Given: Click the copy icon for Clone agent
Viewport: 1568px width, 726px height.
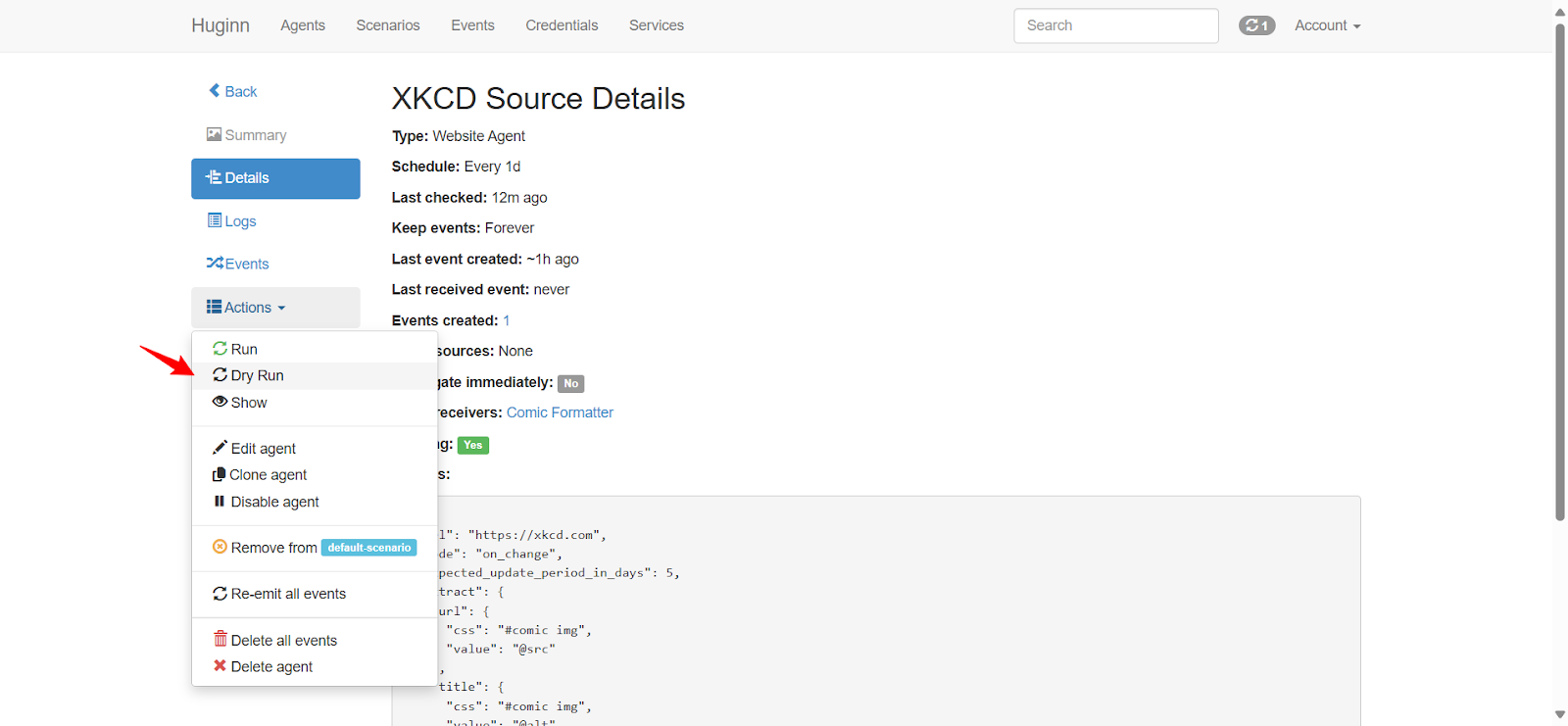Looking at the screenshot, I should [x=220, y=474].
